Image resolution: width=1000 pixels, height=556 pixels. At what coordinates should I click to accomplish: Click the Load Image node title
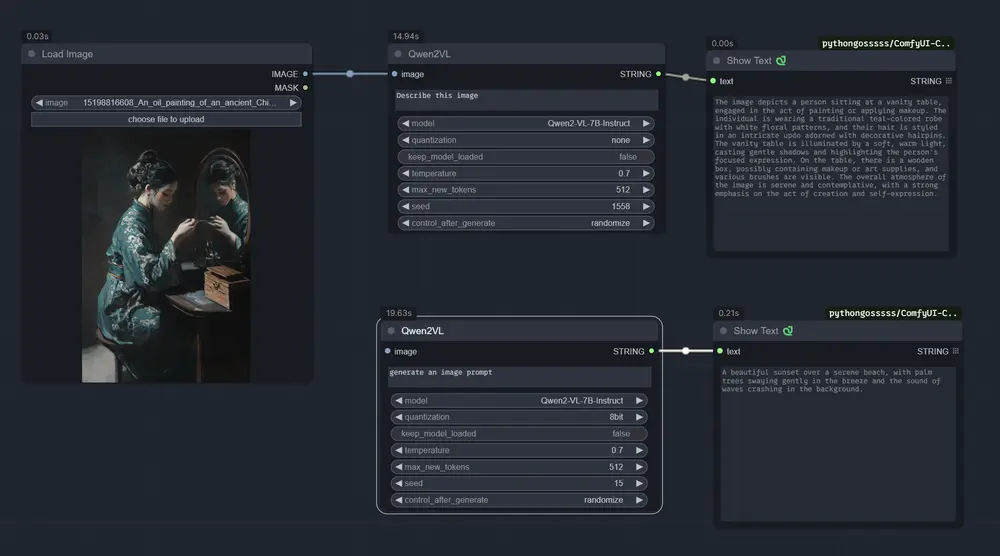coord(67,54)
